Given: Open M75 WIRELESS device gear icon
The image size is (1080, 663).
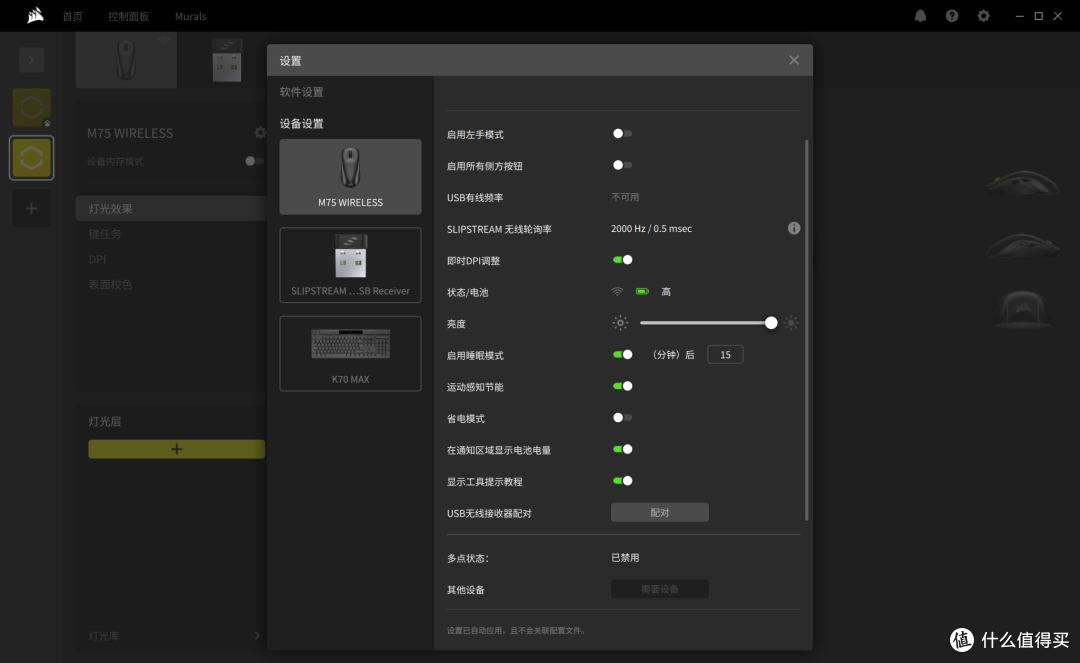Looking at the screenshot, I should tap(260, 133).
